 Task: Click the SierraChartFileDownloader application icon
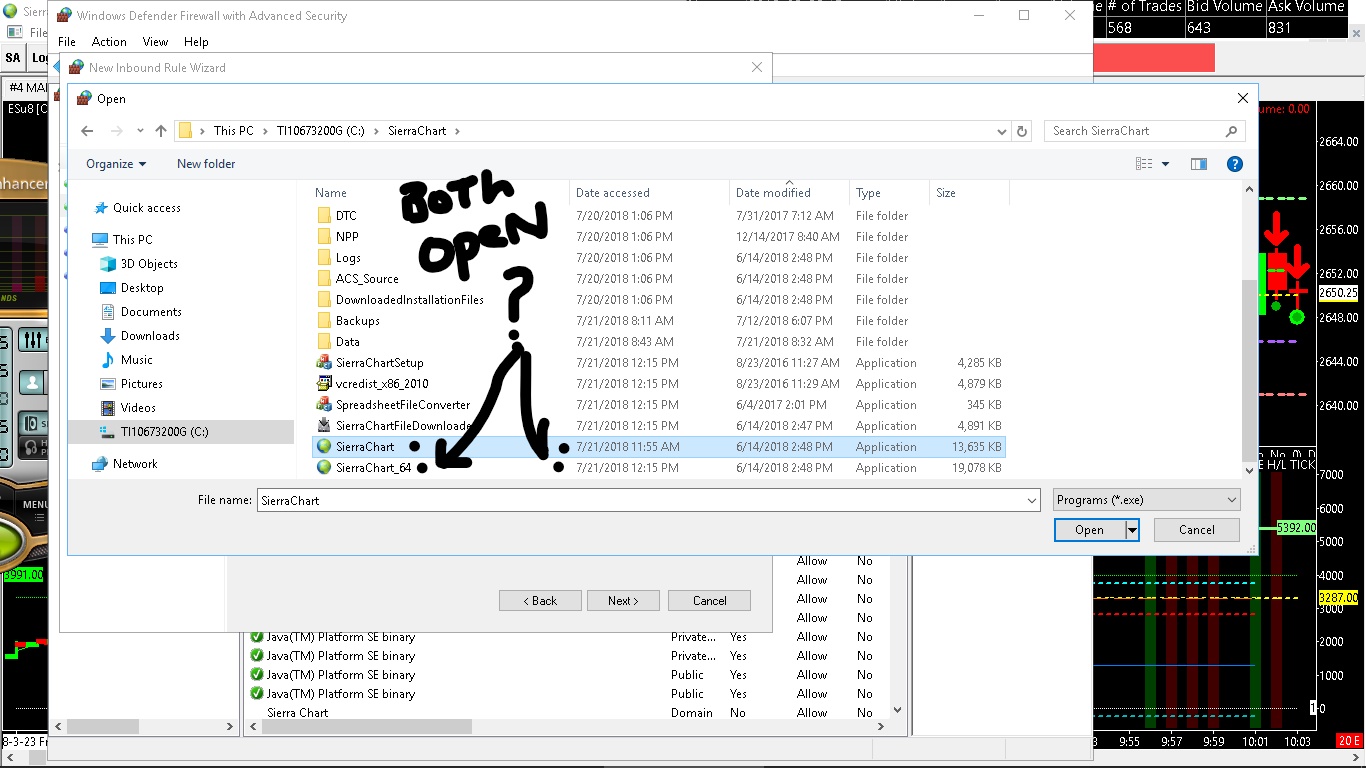pyautogui.click(x=324, y=426)
